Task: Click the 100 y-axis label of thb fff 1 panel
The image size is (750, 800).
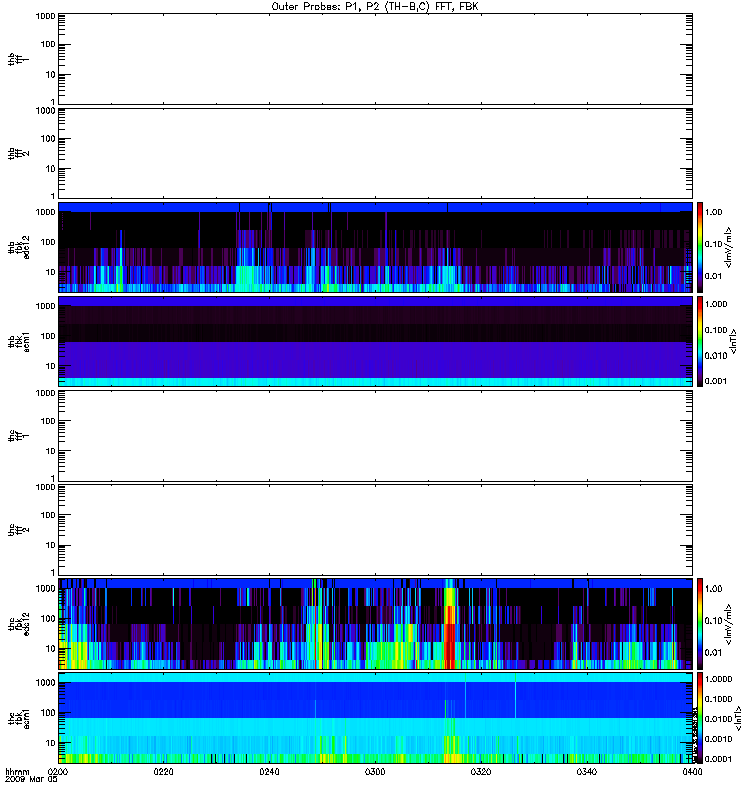Action: coord(48,44)
